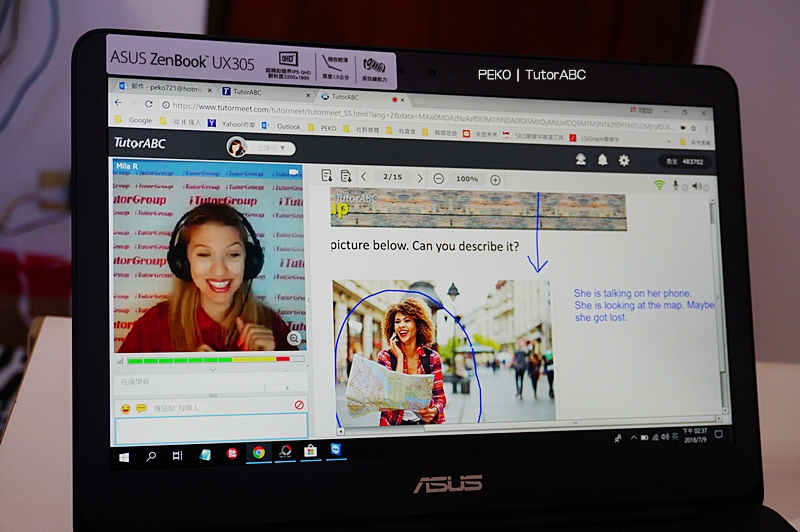Go back with the browser back arrow
Screen dimensions: 800x532
pyautogui.click(x=118, y=103)
